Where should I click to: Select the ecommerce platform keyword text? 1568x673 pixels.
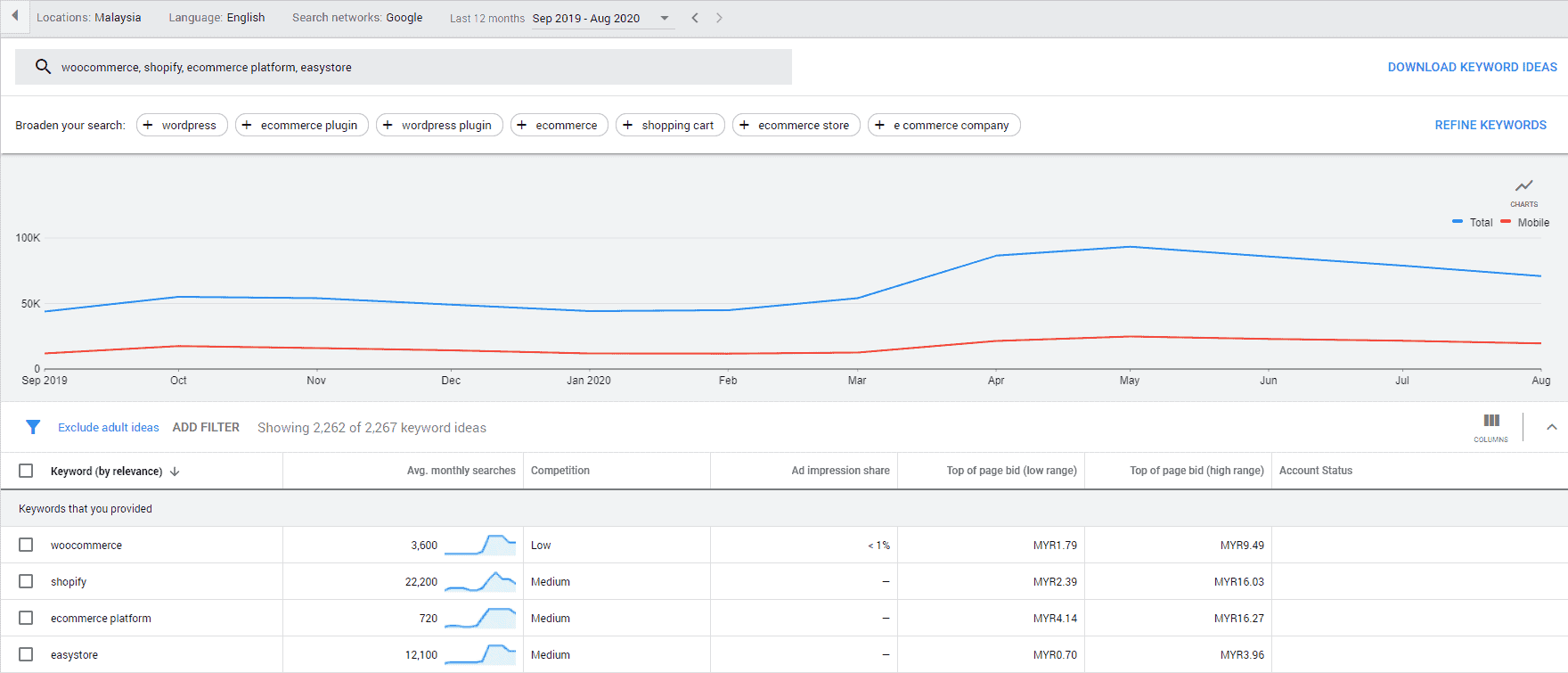tap(101, 618)
